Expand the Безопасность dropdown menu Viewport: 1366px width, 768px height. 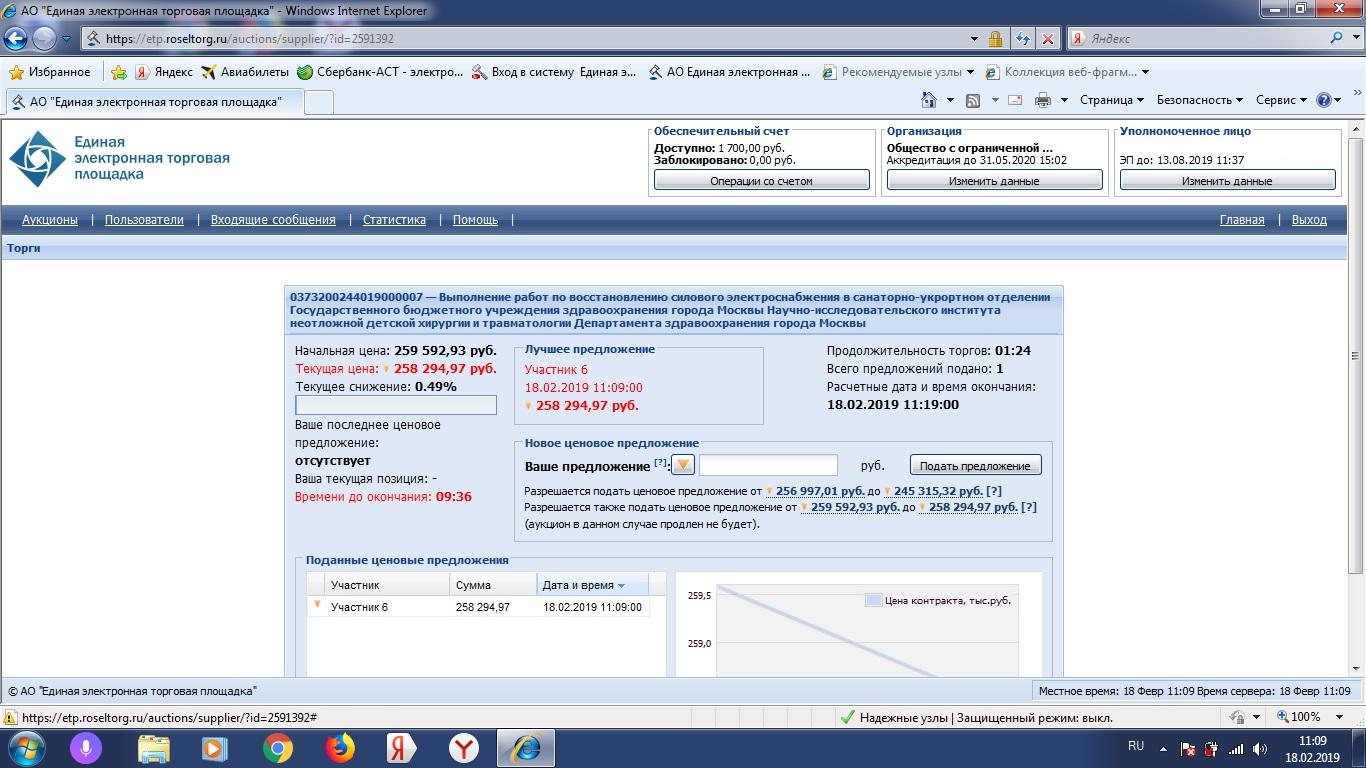[x=1199, y=100]
